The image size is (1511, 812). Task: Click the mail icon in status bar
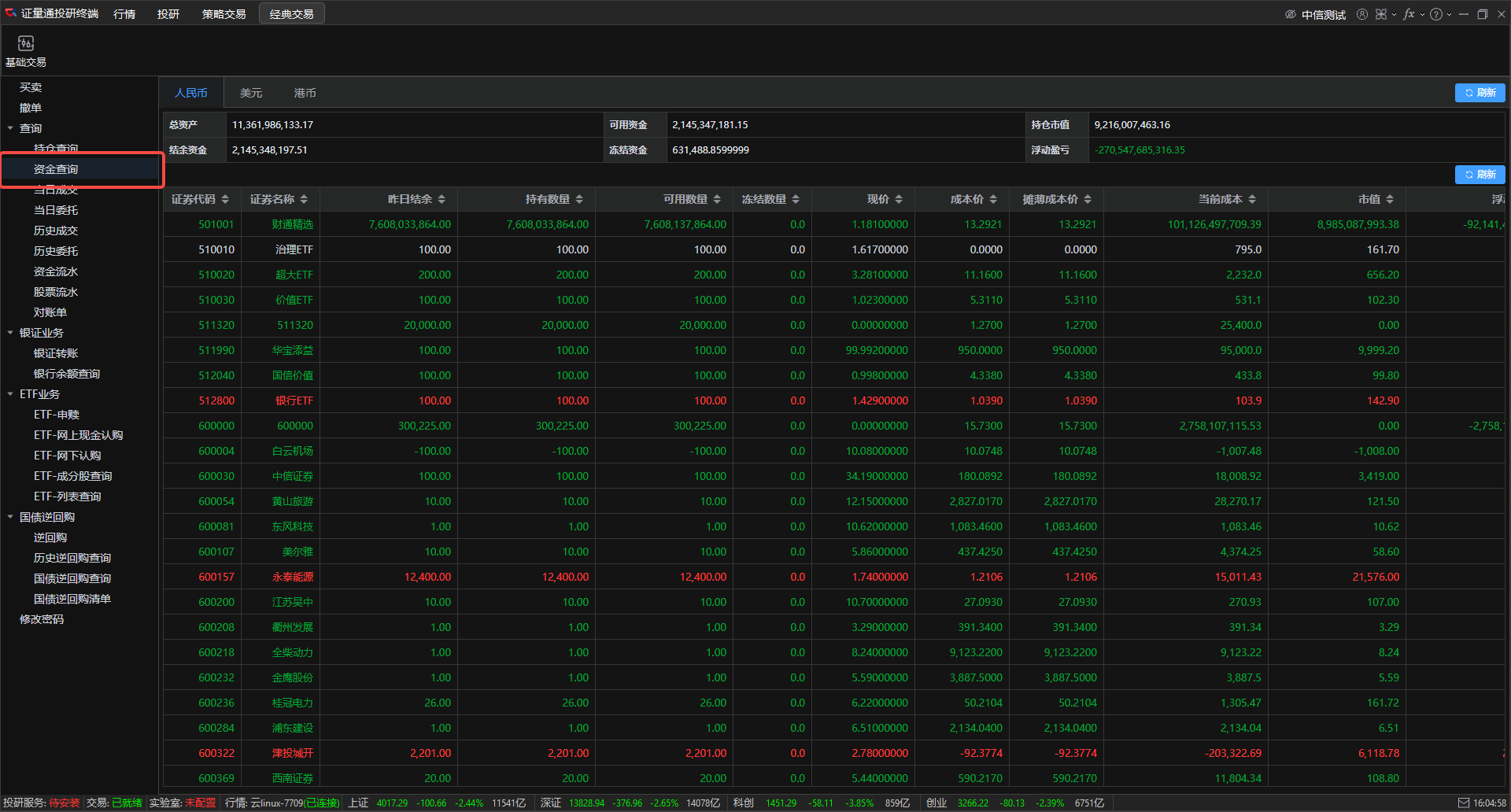pos(1463,803)
